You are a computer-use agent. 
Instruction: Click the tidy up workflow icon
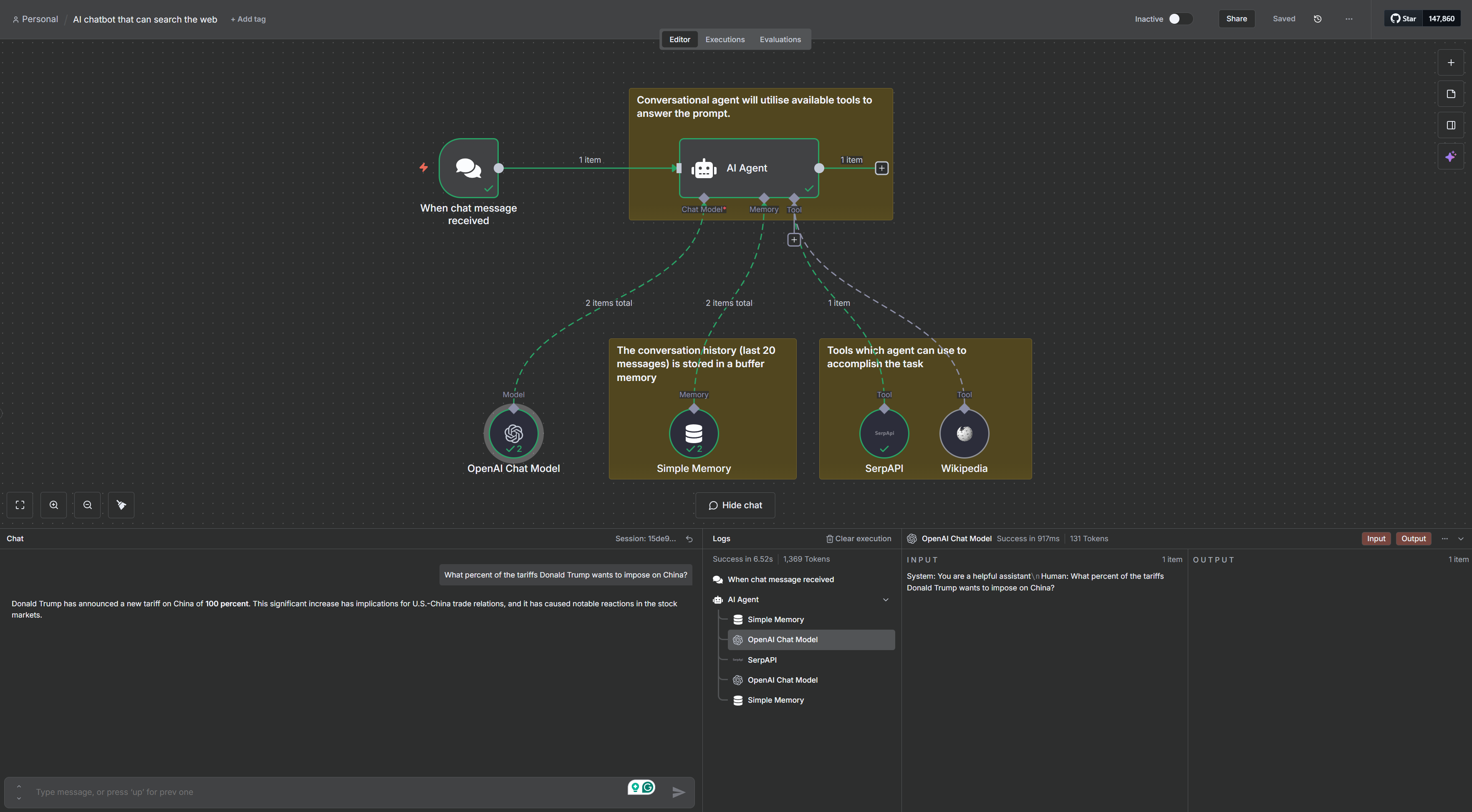(121, 505)
